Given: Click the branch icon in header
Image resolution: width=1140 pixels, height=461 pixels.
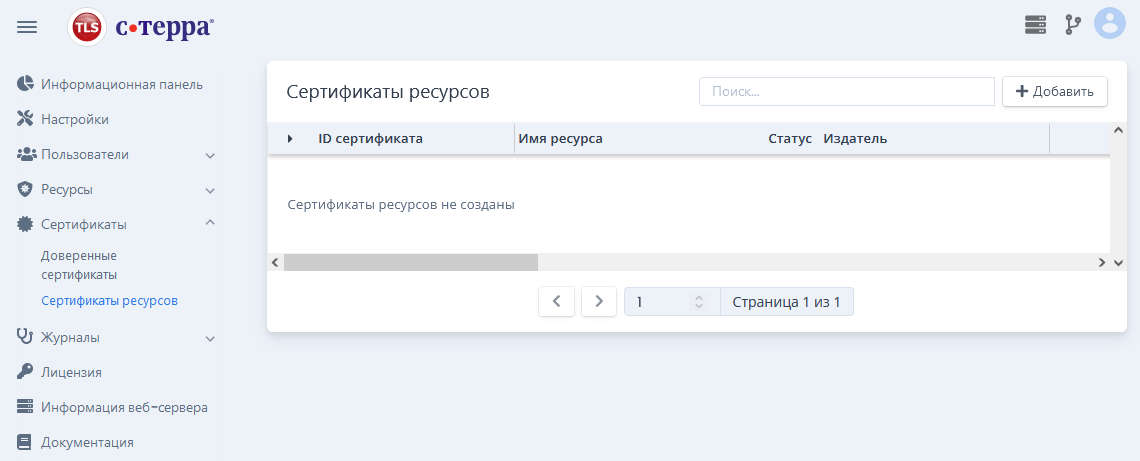Looking at the screenshot, I should tap(1072, 25).
